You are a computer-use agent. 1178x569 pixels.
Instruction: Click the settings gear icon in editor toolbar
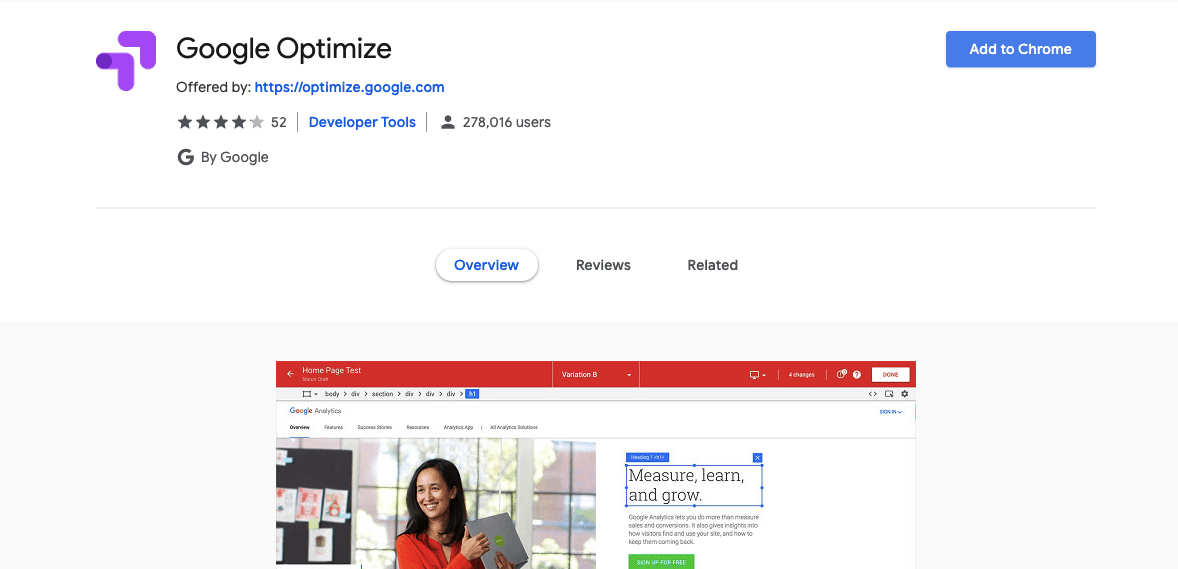pos(905,394)
